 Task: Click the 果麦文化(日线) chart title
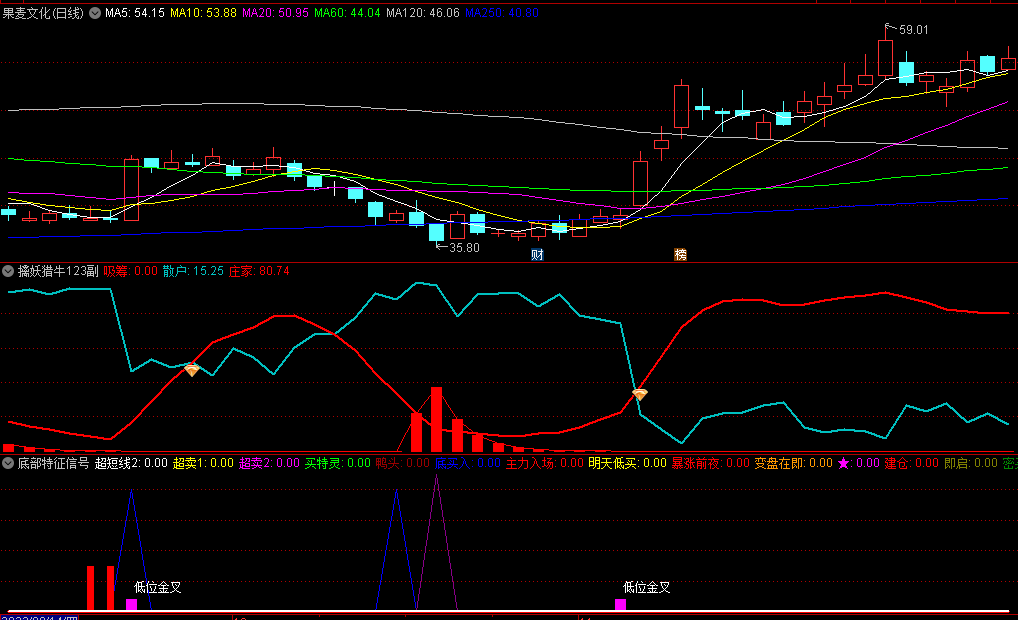coord(43,13)
